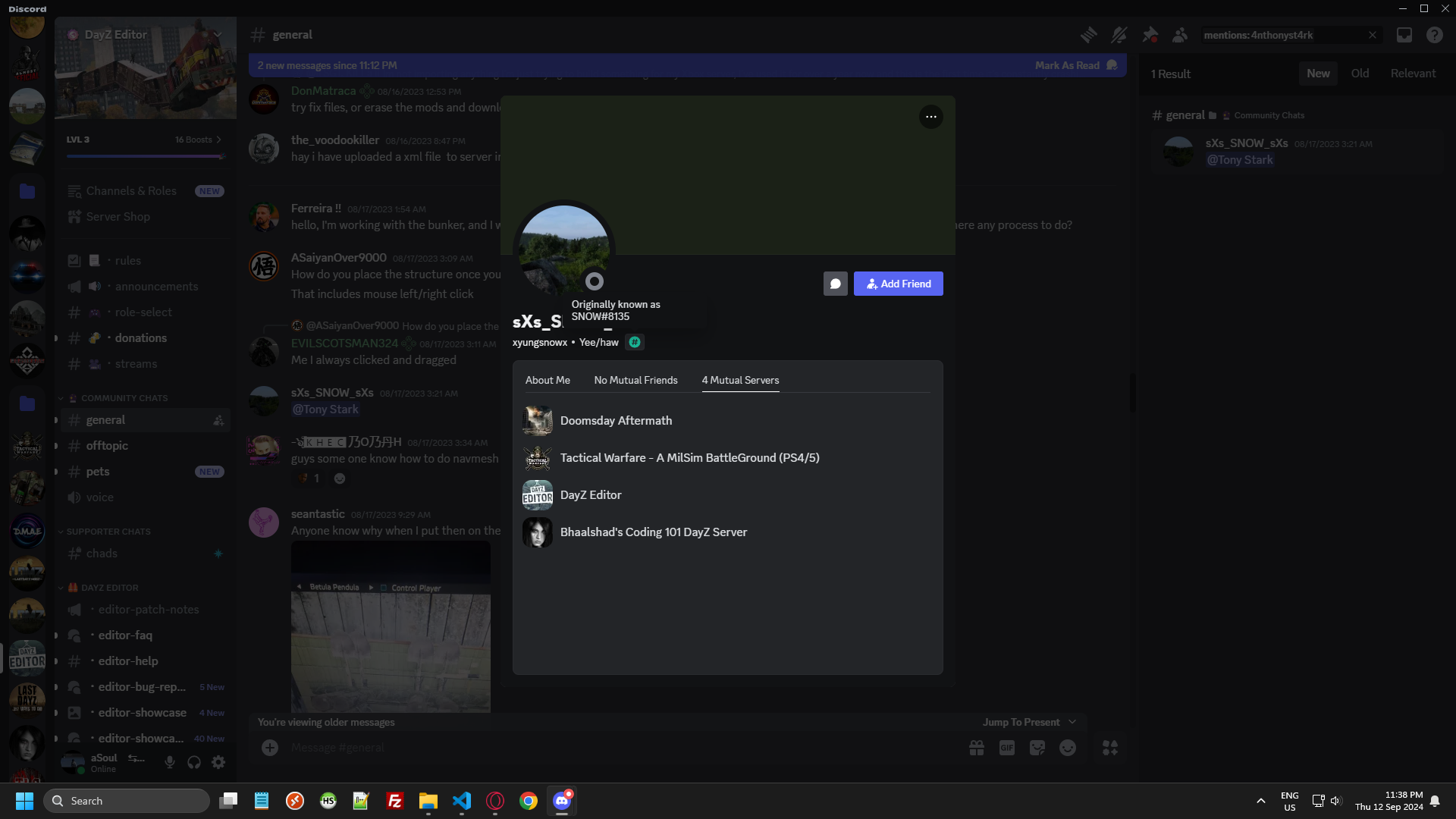
Task: Send a message via the profile chat icon
Action: click(836, 284)
